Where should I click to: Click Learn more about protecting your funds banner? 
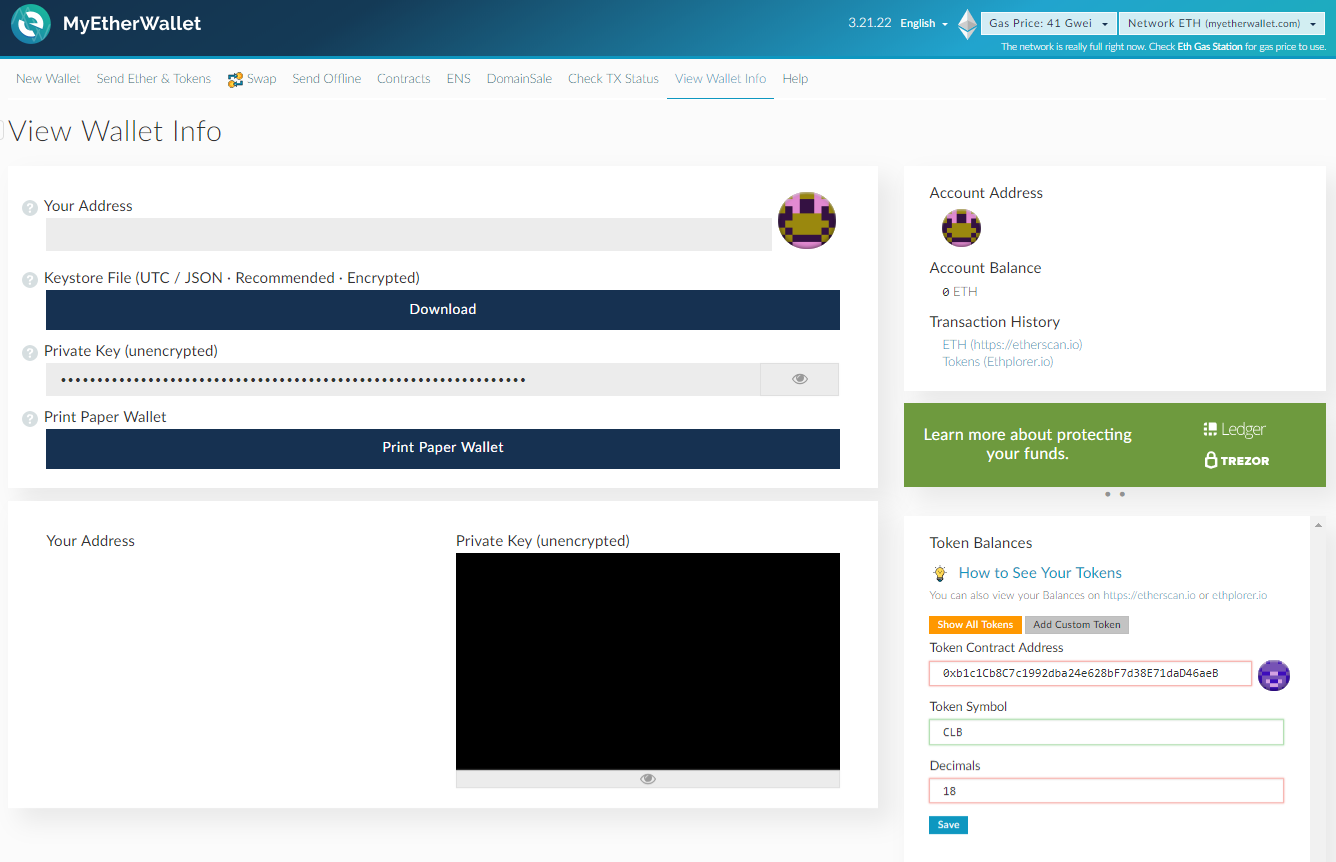pos(1115,445)
